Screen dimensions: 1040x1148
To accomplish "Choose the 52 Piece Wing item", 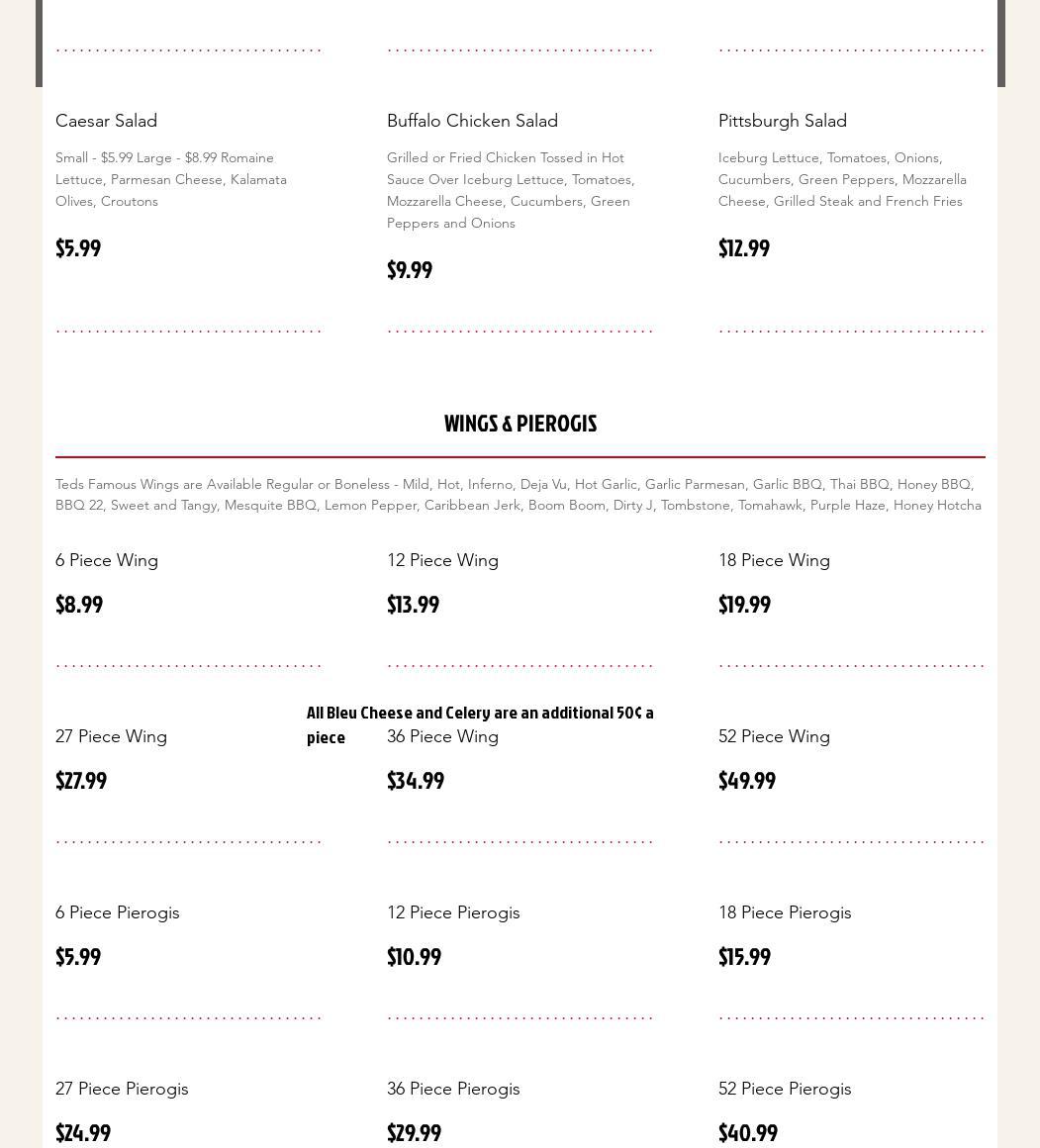I will tap(774, 736).
